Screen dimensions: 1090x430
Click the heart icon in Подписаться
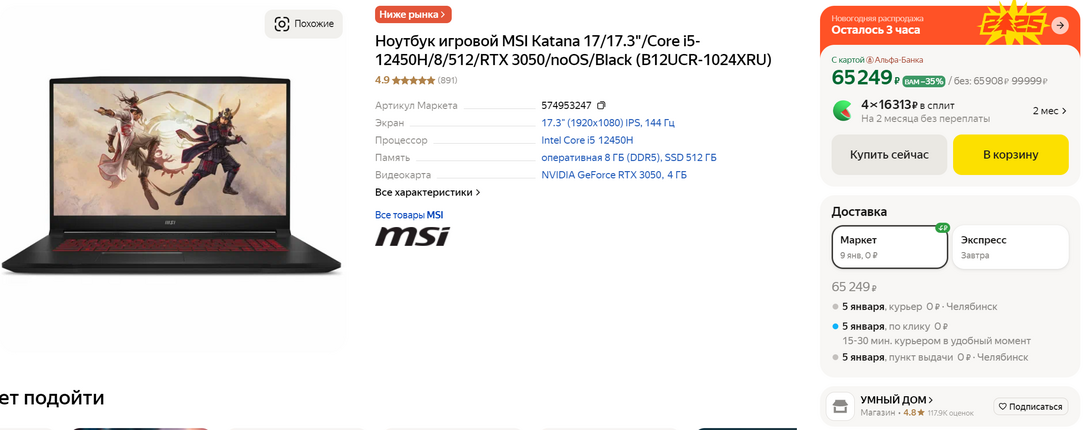1003,406
